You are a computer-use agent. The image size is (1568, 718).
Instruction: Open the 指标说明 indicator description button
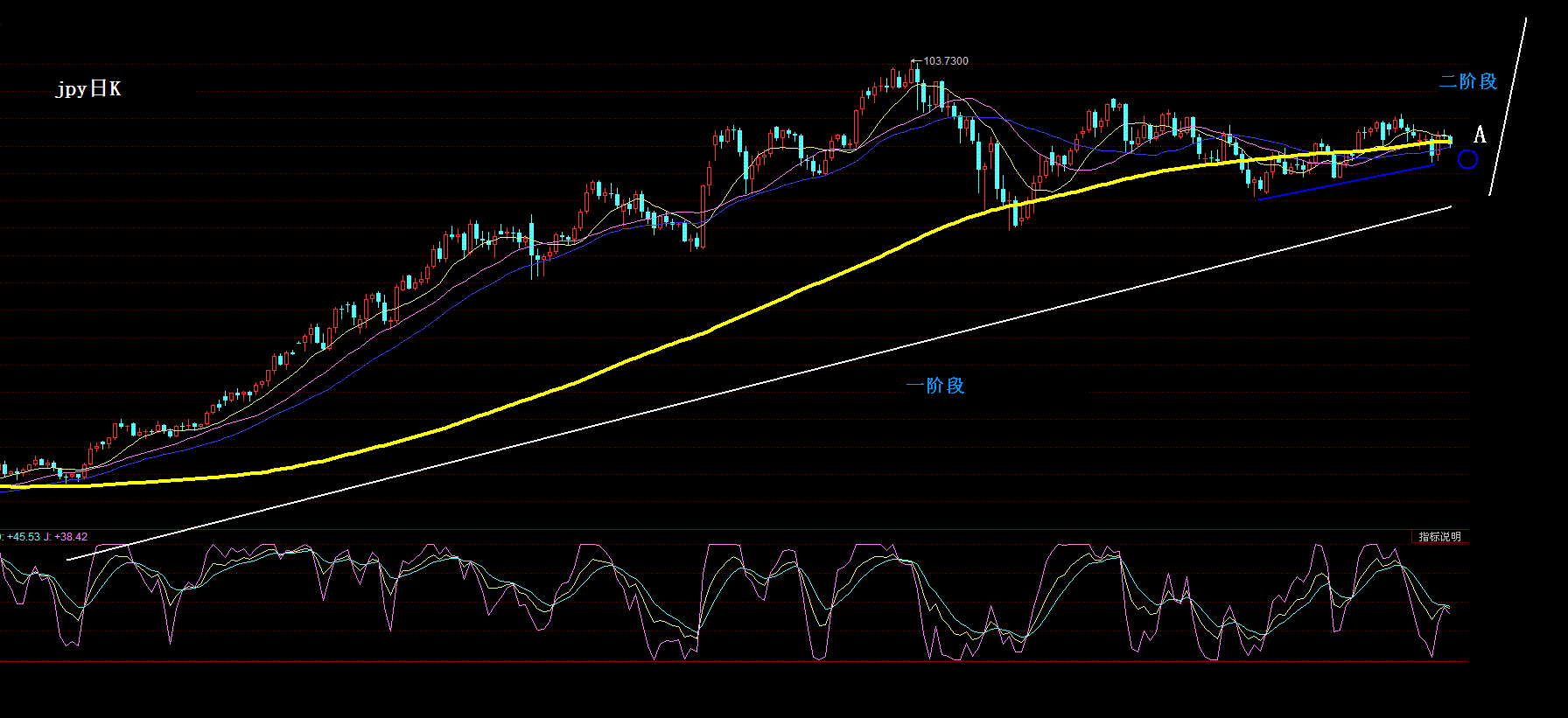click(1439, 537)
